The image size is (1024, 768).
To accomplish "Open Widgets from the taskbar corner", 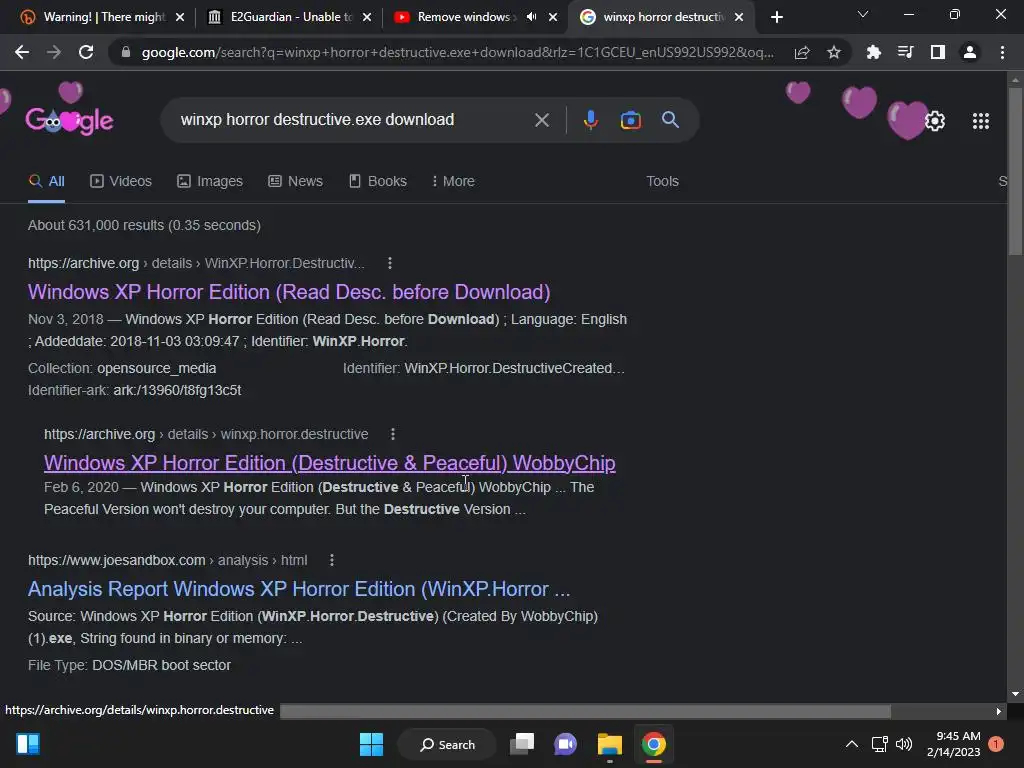I will pos(28,744).
